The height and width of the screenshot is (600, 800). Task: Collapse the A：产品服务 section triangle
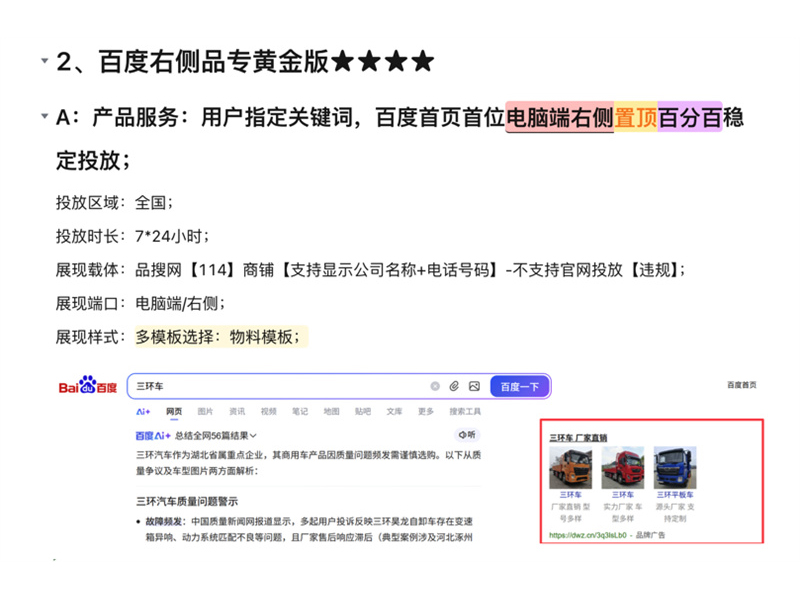45,116
